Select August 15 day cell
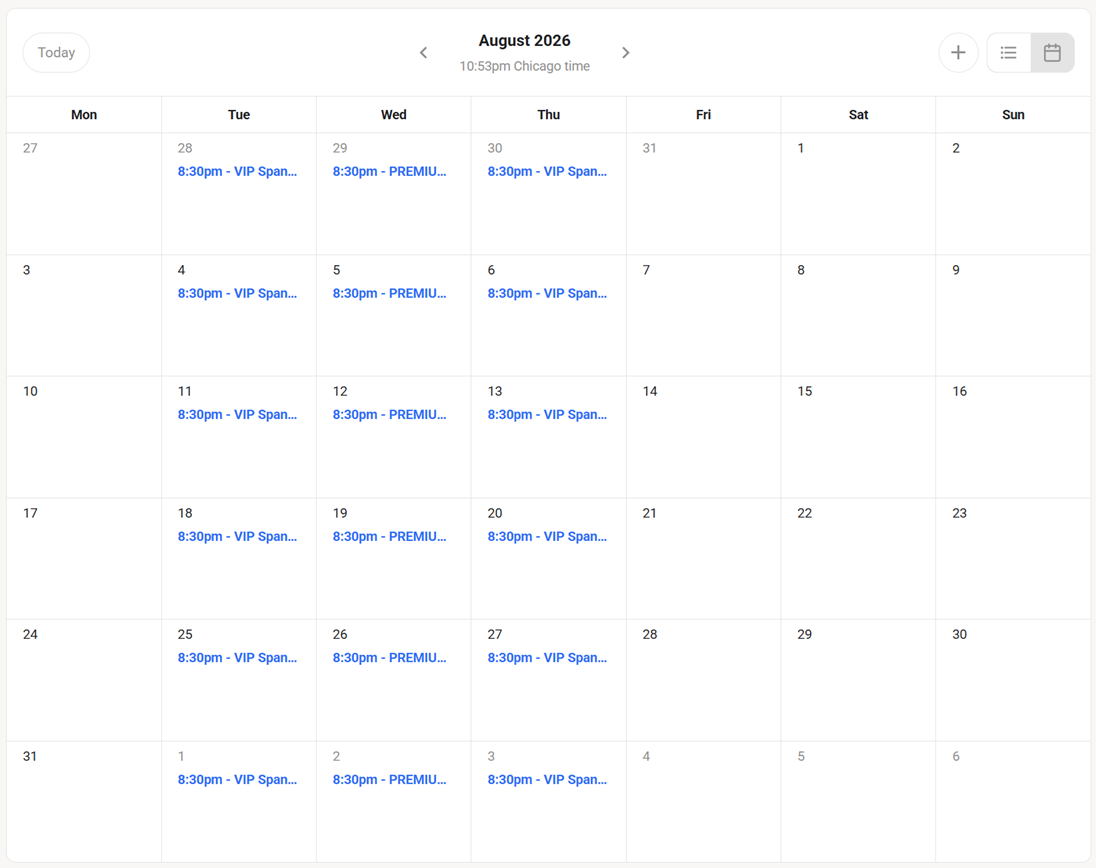The height and width of the screenshot is (868, 1096). [858, 437]
